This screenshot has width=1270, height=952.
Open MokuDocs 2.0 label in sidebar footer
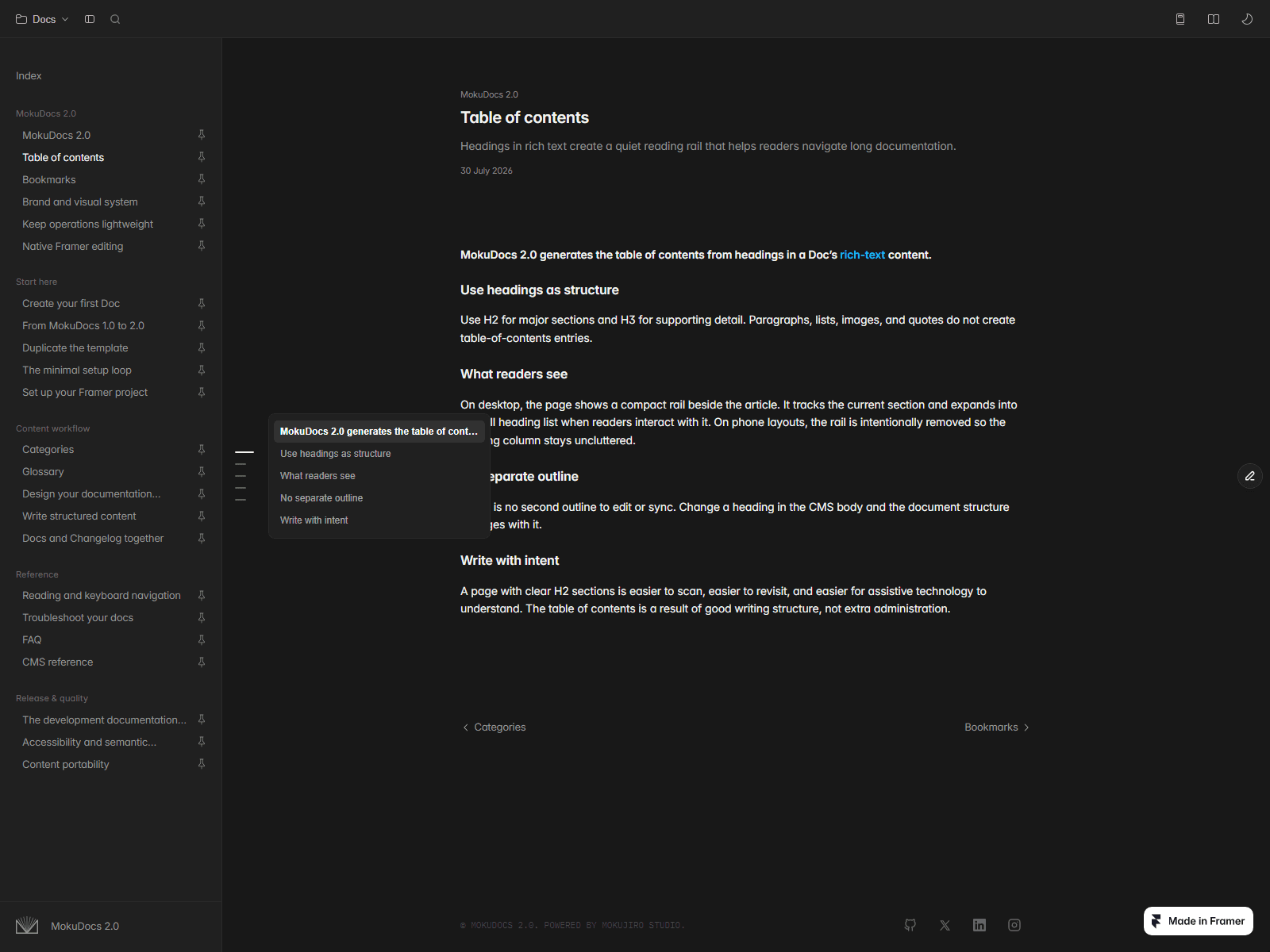85,926
